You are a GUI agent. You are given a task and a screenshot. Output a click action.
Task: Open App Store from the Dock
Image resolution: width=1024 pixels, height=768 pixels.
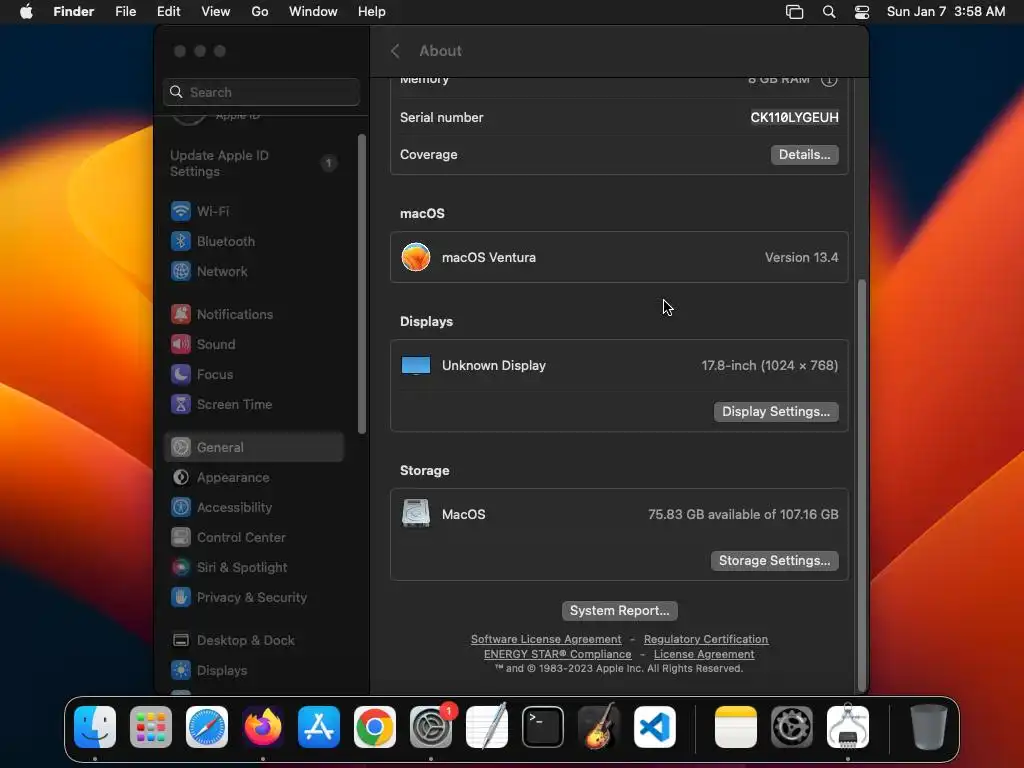pyautogui.click(x=319, y=727)
